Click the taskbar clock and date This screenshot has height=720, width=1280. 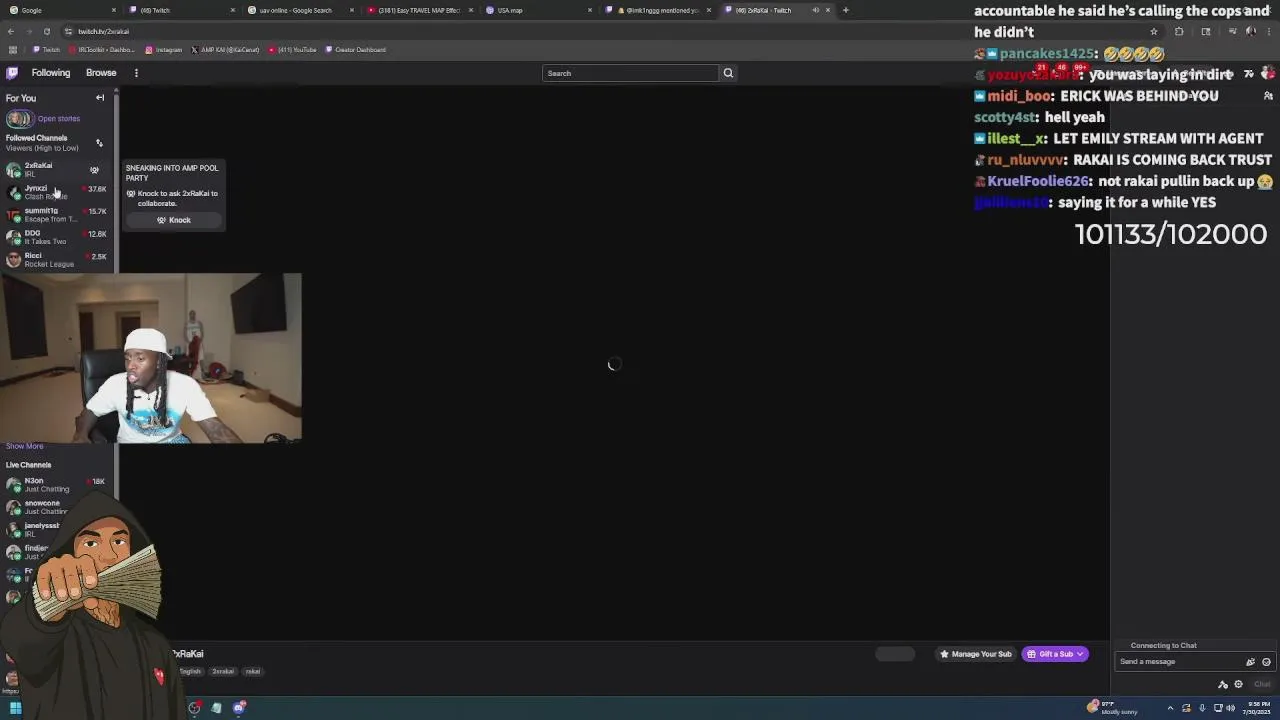tap(1258, 707)
